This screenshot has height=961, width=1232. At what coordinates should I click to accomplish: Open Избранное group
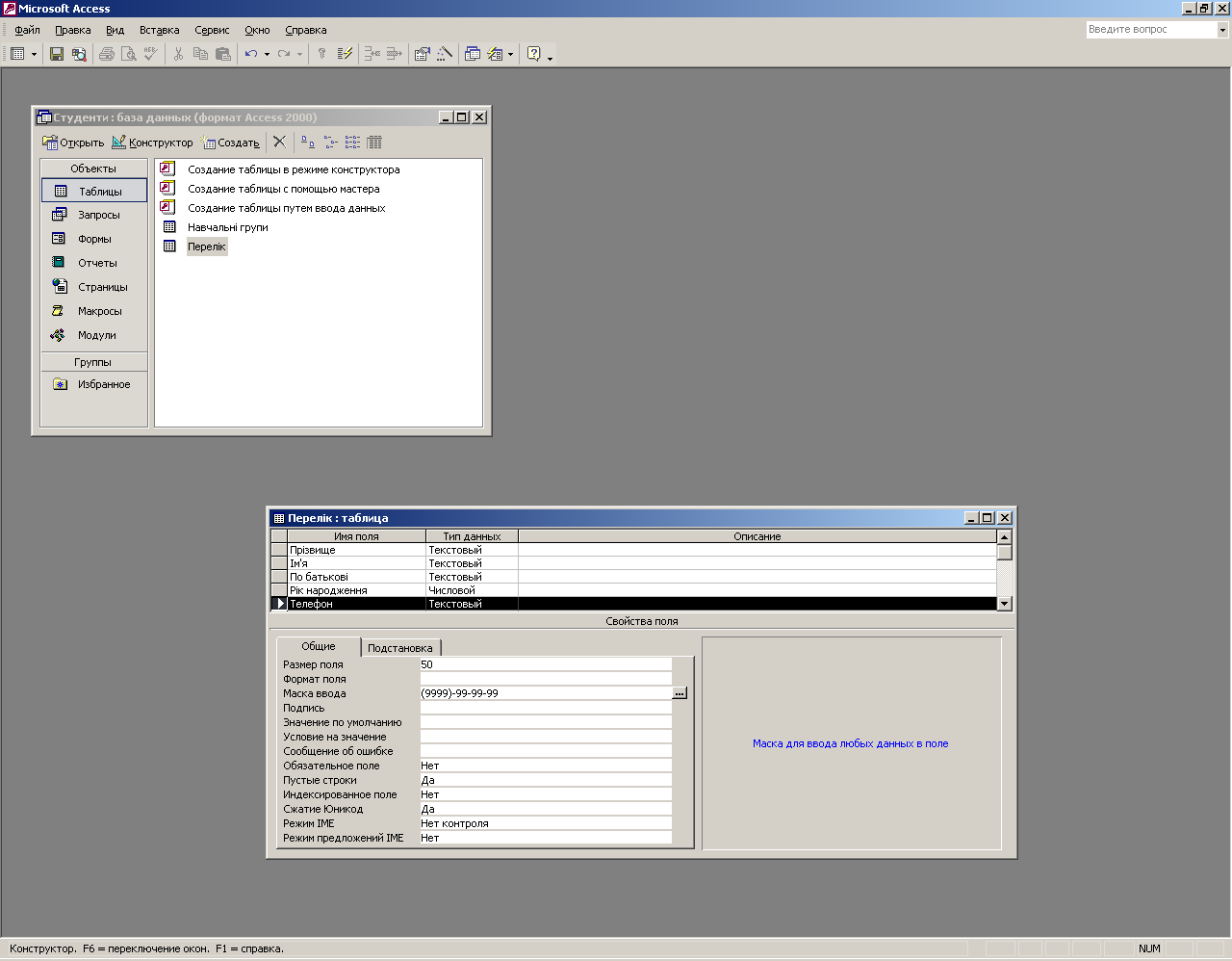94,384
